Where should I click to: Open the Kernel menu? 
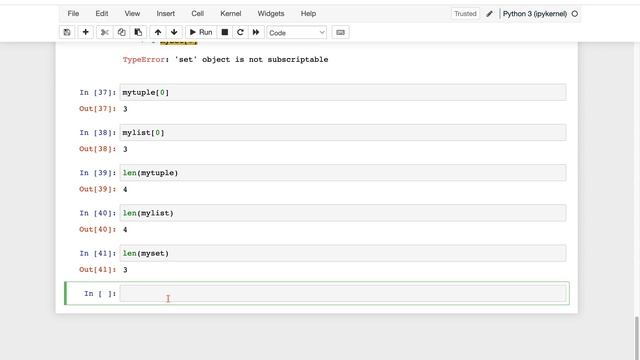[x=231, y=13]
